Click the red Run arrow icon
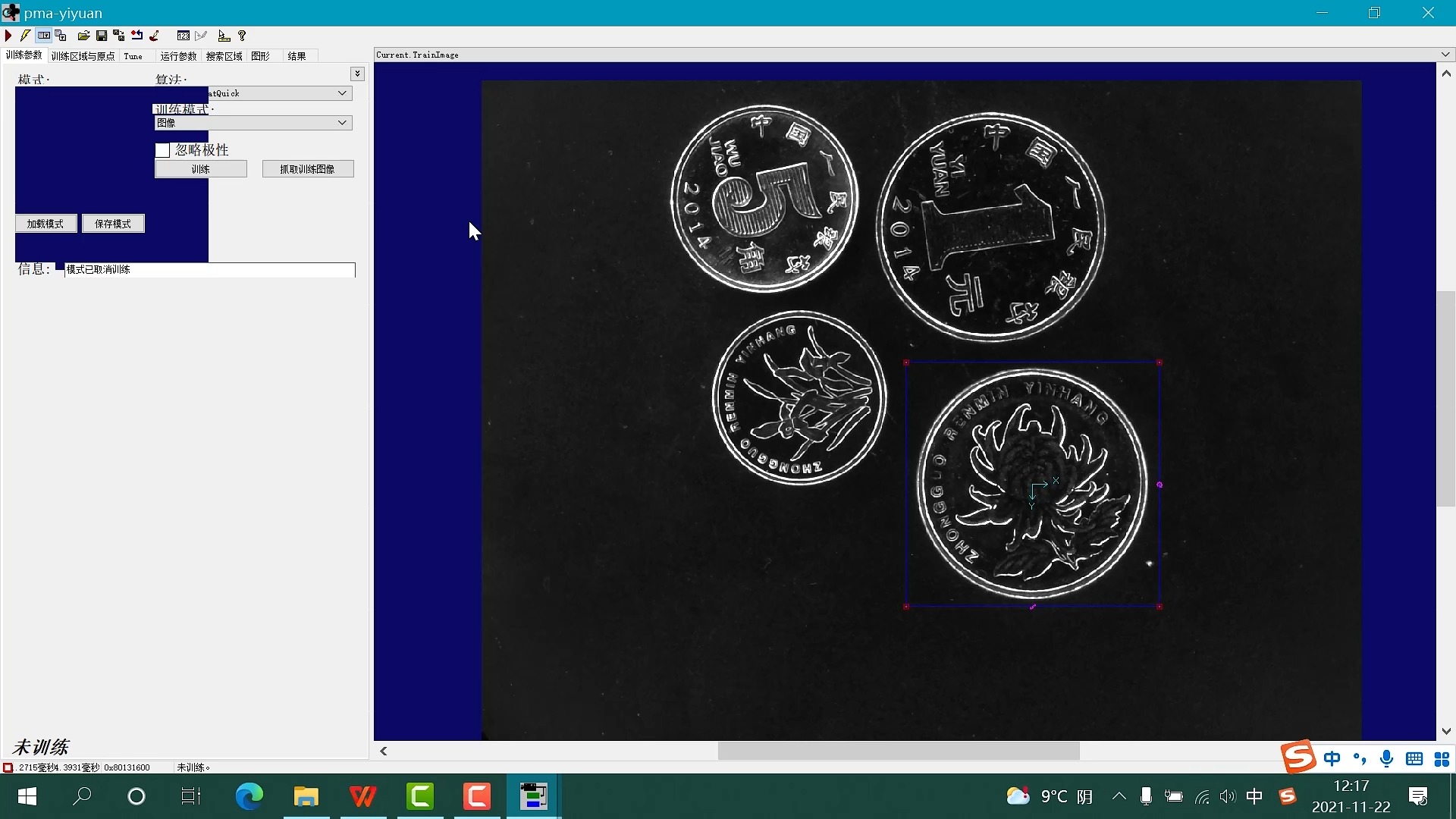 [x=8, y=36]
